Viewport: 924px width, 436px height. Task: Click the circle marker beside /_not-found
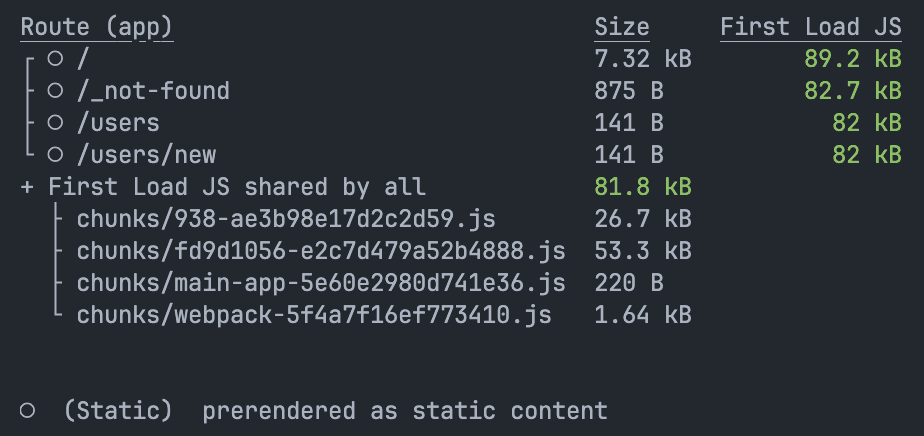(x=56, y=91)
